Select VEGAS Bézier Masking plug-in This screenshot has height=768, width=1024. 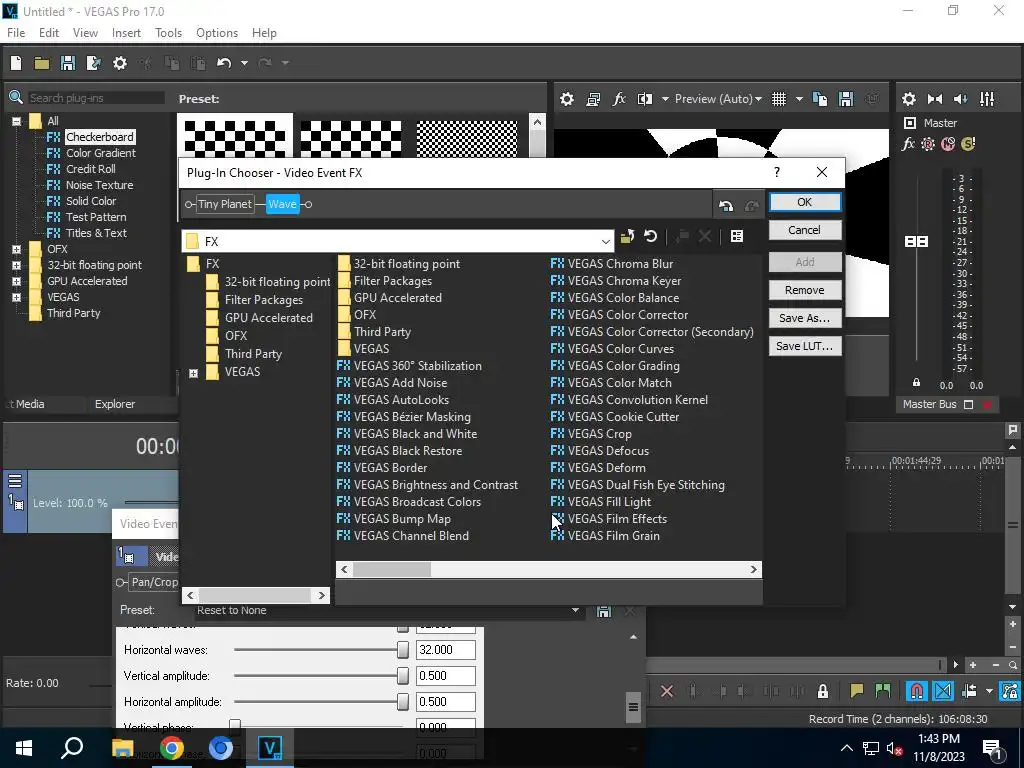point(404,417)
